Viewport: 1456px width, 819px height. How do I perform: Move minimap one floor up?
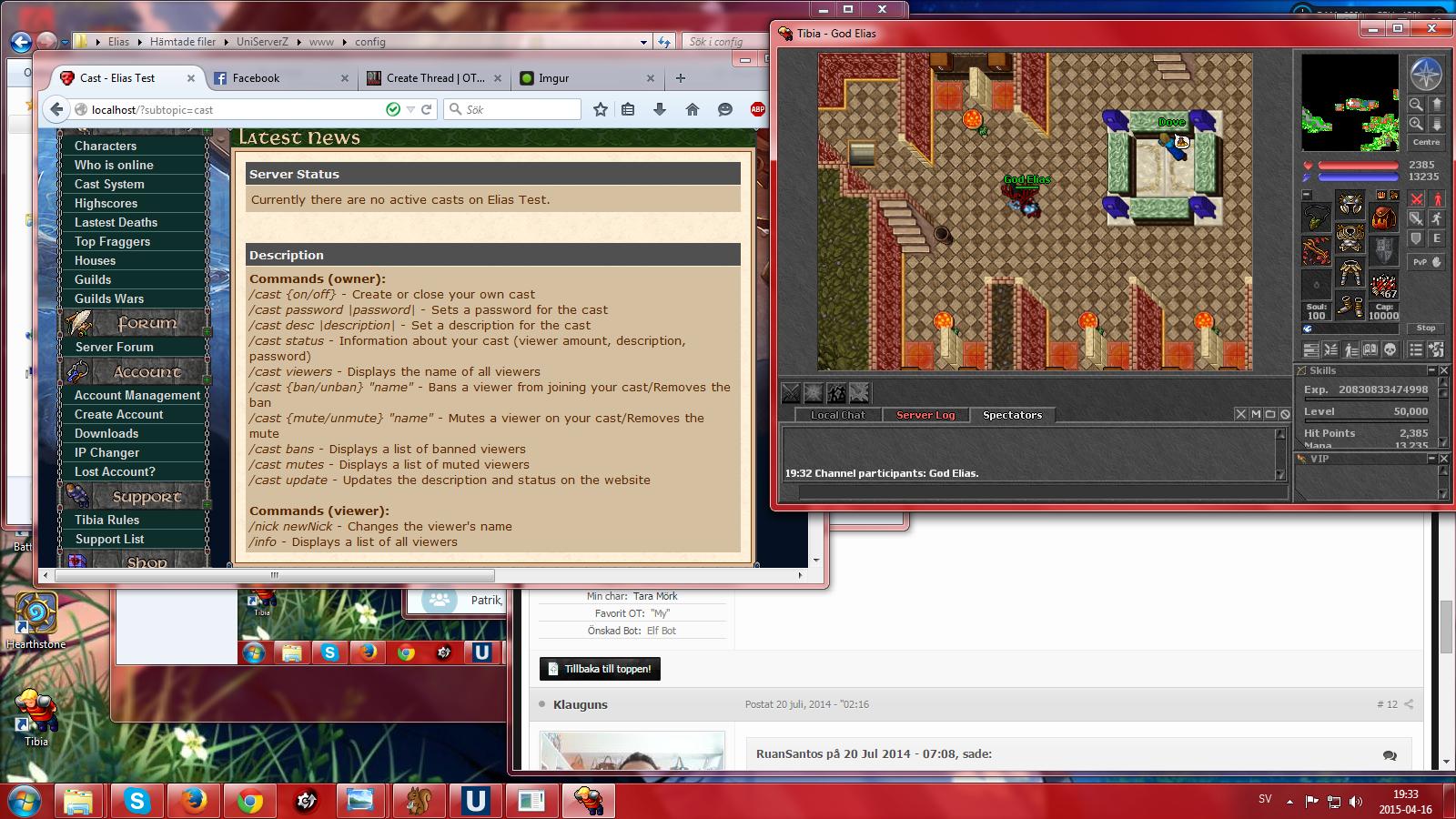[x=1437, y=104]
